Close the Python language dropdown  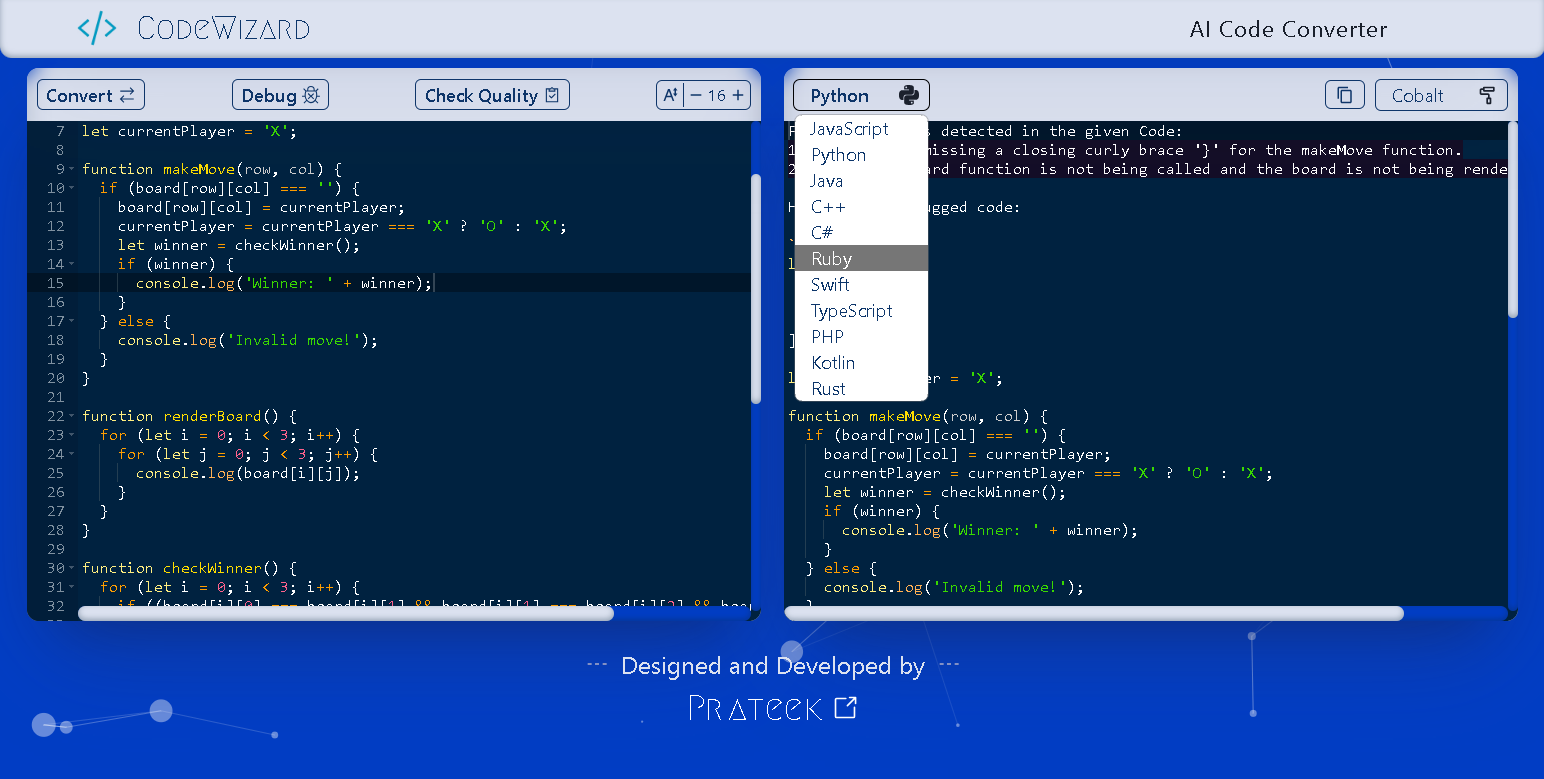click(x=861, y=95)
